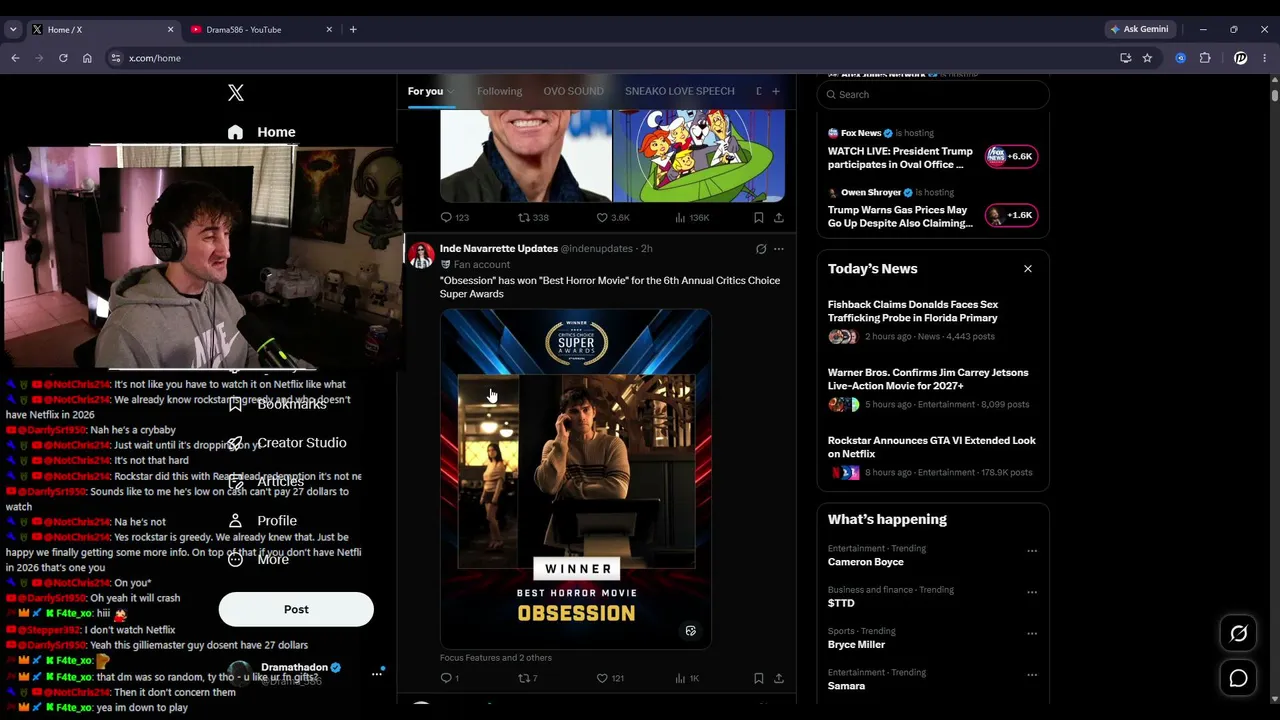Open the Fox News WATCH LIVE broadcast
1280x720 pixels.
[x=900, y=158]
